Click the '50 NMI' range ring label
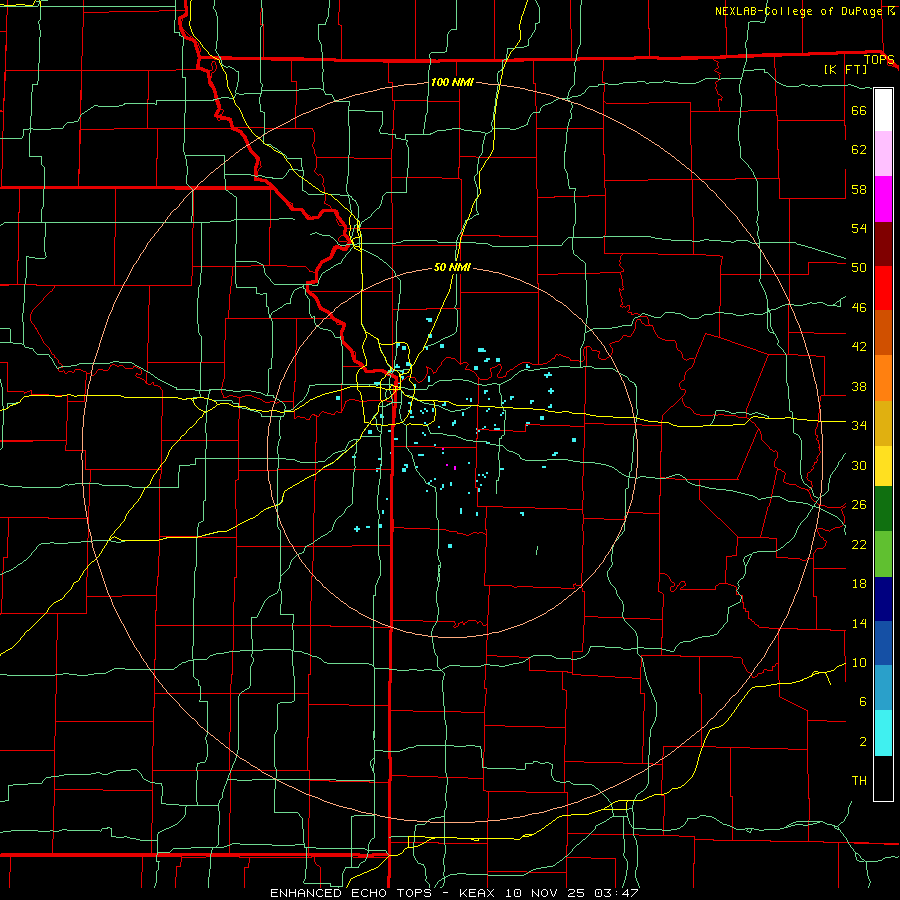 point(452,267)
